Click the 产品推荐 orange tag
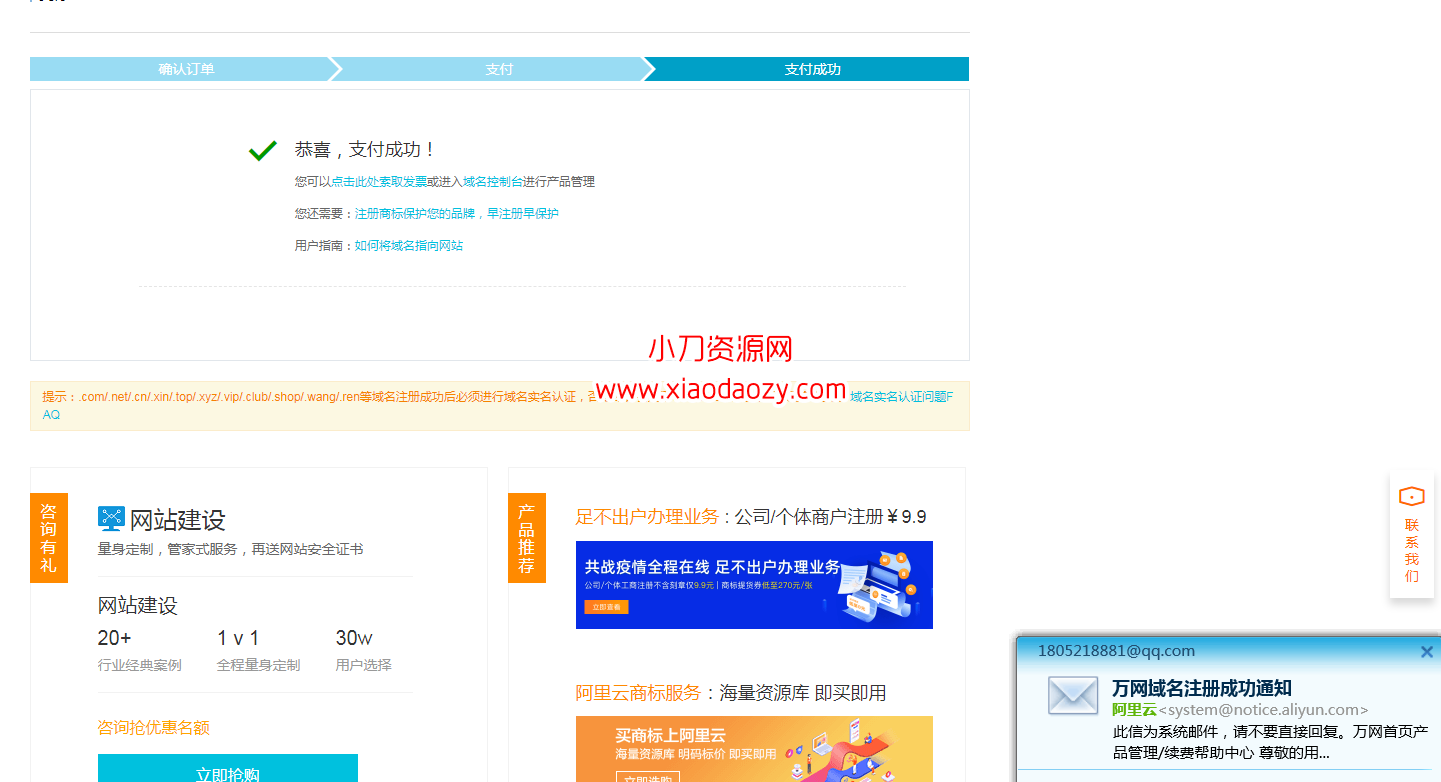This screenshot has width=1441, height=782. point(527,538)
